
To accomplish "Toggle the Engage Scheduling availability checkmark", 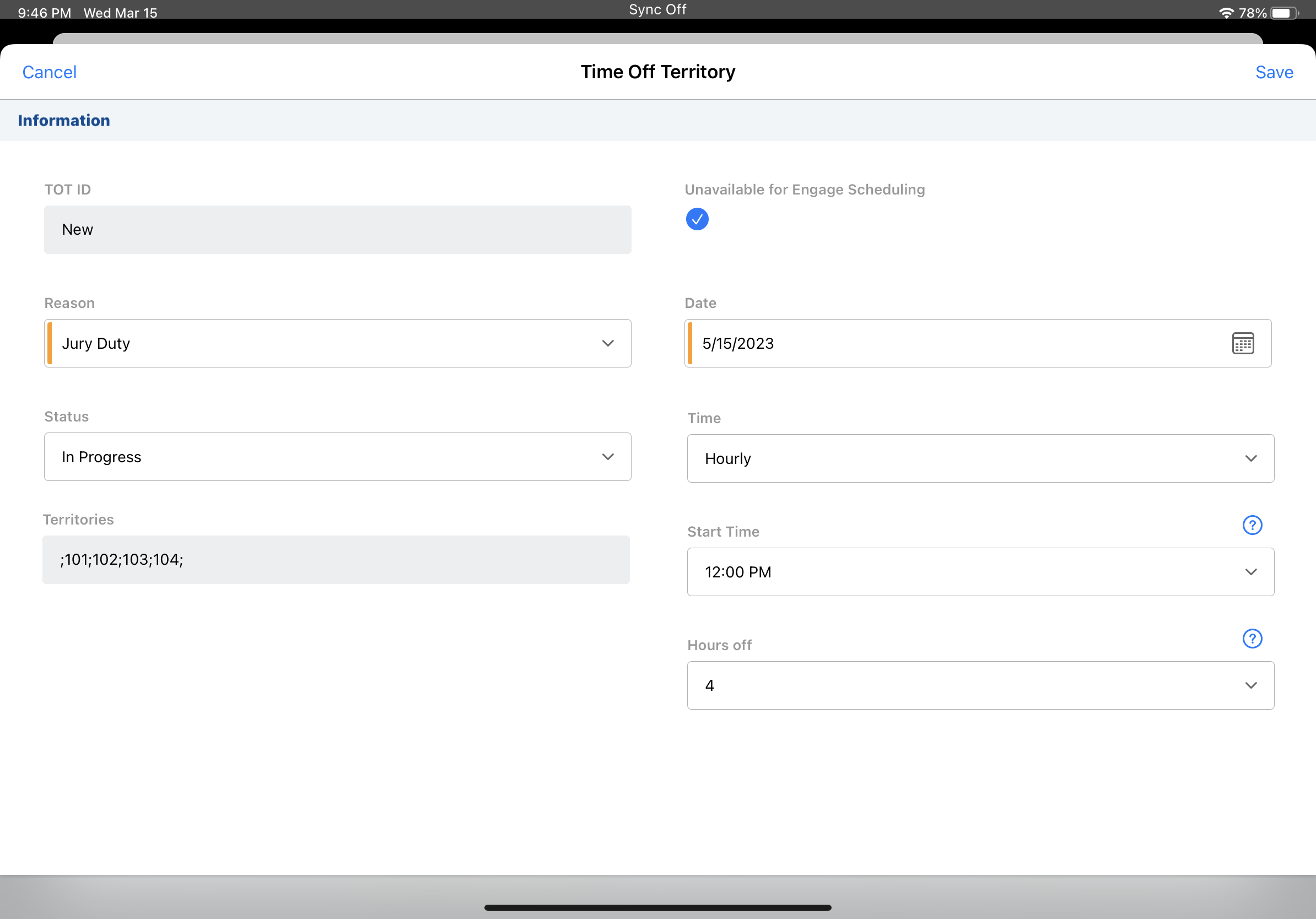I will pos(697,219).
